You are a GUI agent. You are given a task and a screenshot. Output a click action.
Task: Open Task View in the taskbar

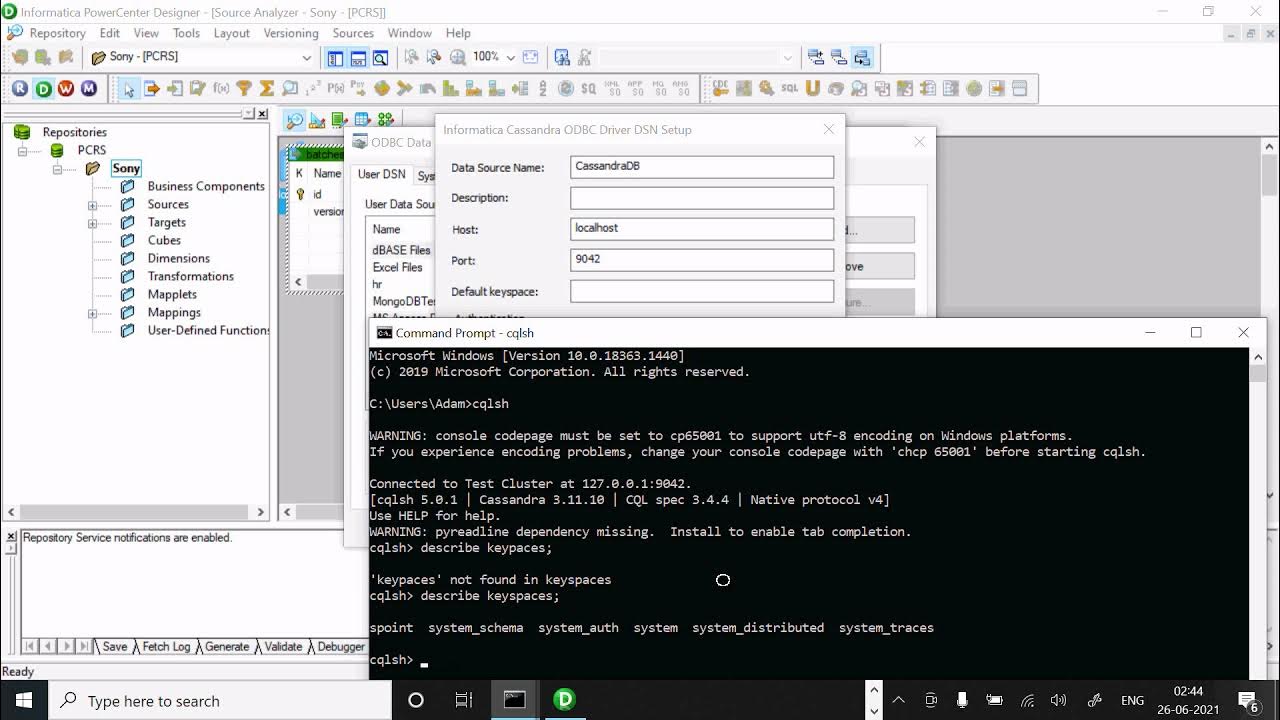pyautogui.click(x=464, y=700)
